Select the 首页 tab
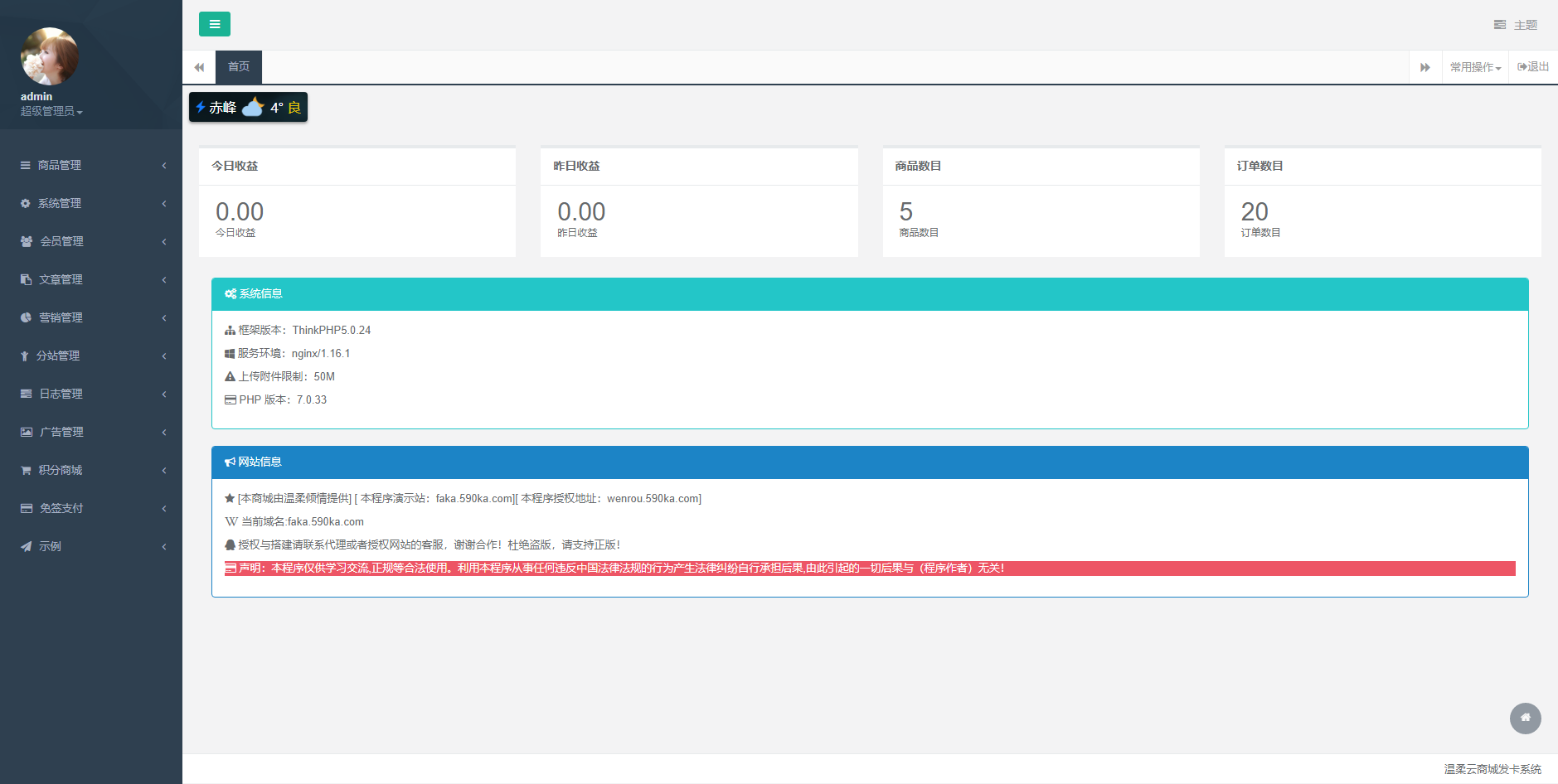 [239, 67]
